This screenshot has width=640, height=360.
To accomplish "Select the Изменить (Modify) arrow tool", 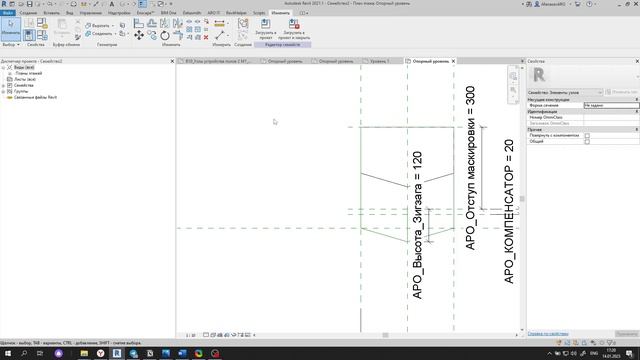I will click(x=11, y=29).
